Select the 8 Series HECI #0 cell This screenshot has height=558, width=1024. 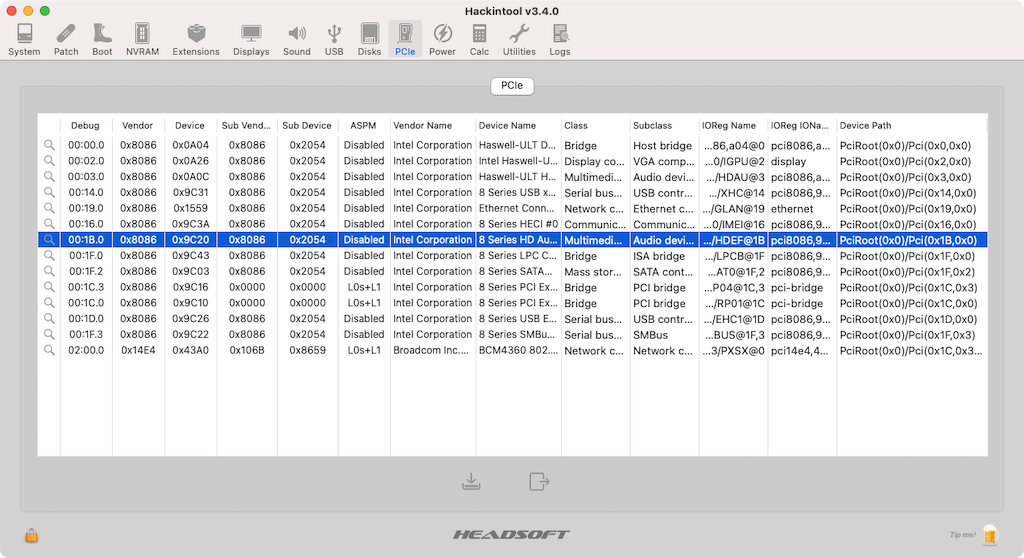pos(518,223)
